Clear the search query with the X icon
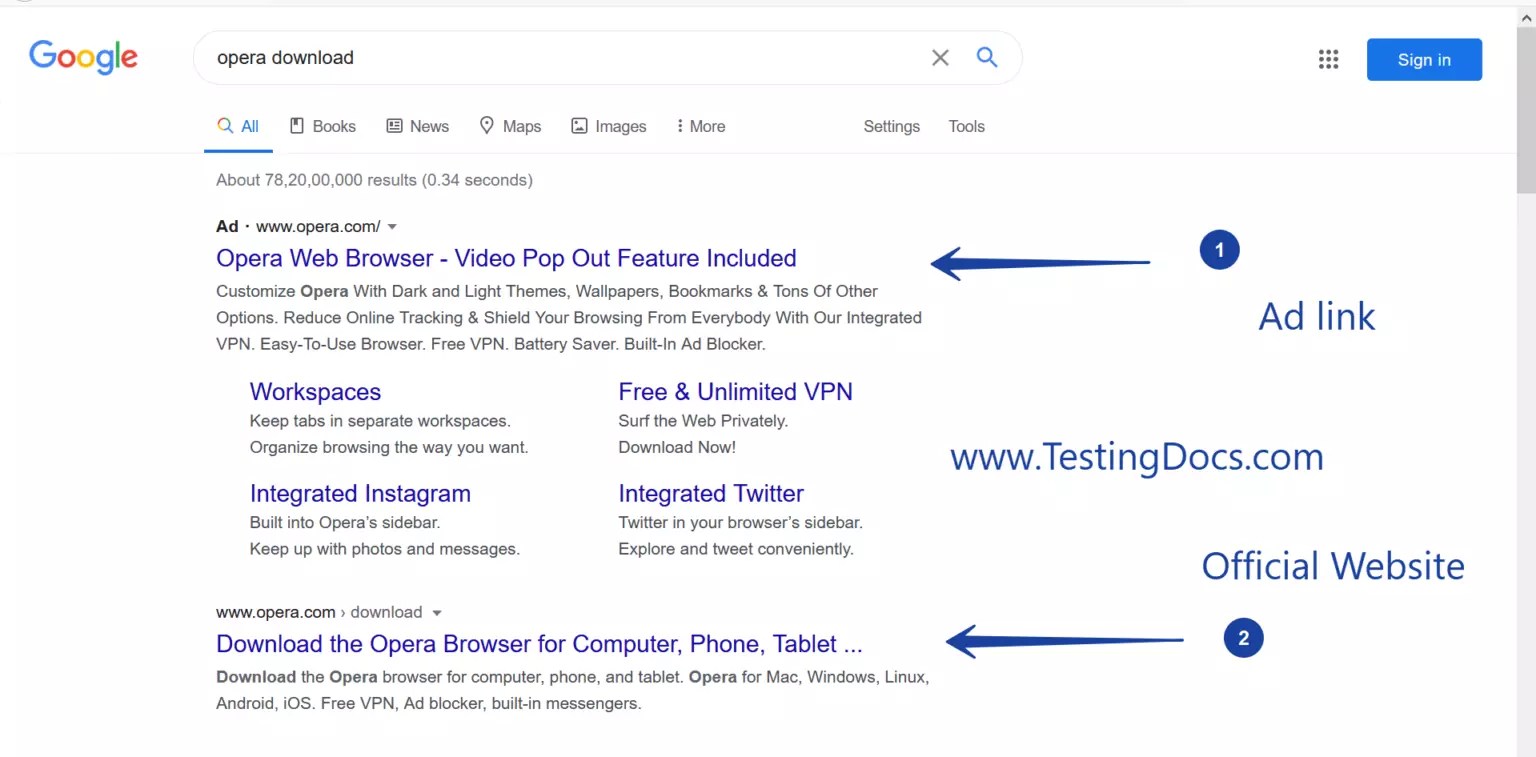The height and width of the screenshot is (757, 1536). point(939,57)
